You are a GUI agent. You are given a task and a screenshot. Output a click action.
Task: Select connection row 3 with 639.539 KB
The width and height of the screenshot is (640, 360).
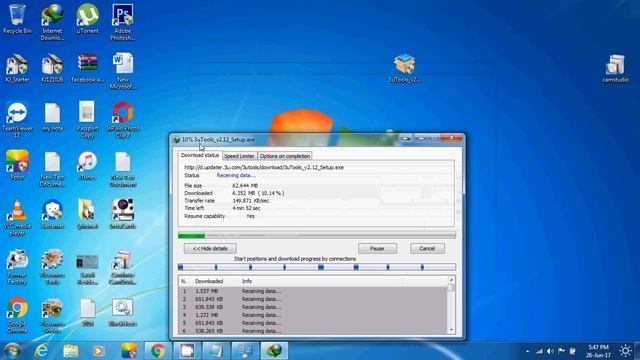[313, 307]
